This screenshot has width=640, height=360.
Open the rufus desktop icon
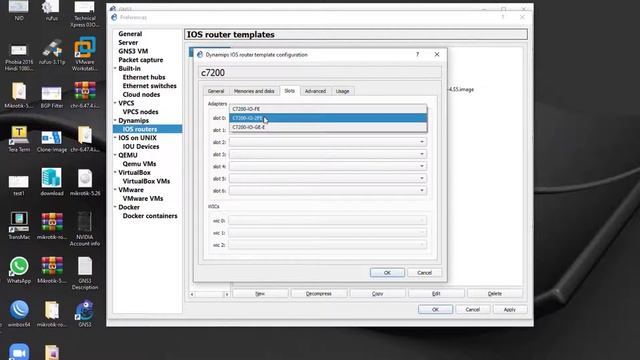point(51,11)
